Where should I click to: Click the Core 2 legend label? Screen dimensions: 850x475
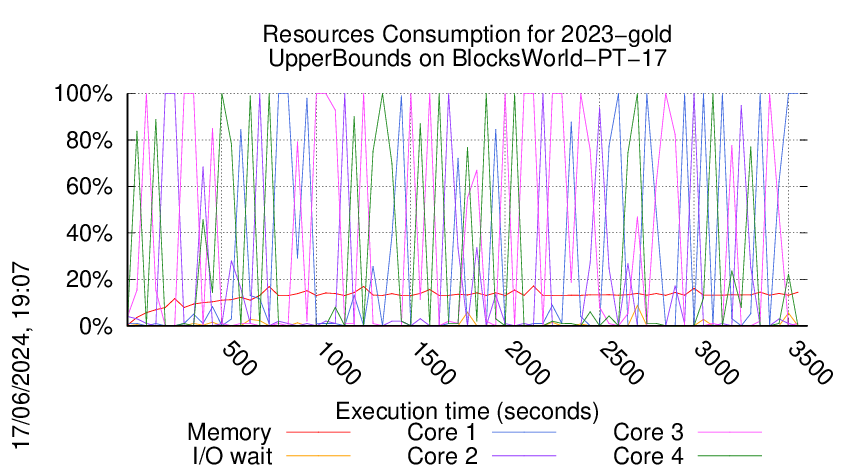(442, 456)
